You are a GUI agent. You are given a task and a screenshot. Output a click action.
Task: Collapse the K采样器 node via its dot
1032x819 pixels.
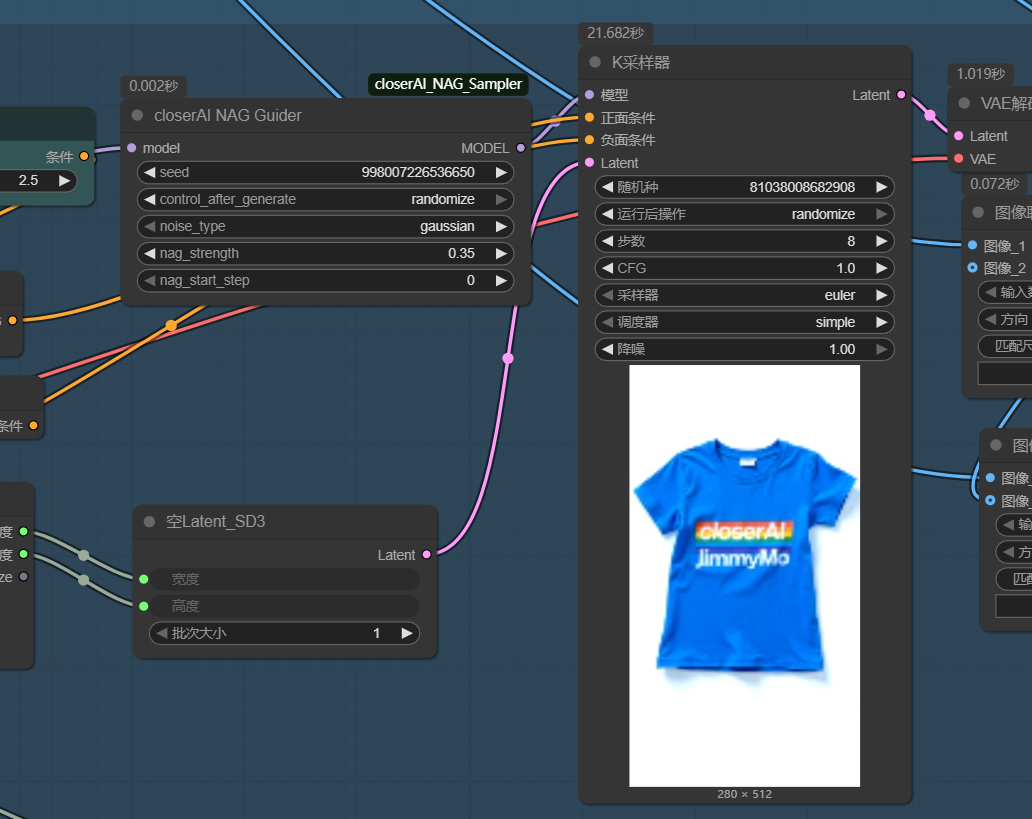(x=595, y=62)
